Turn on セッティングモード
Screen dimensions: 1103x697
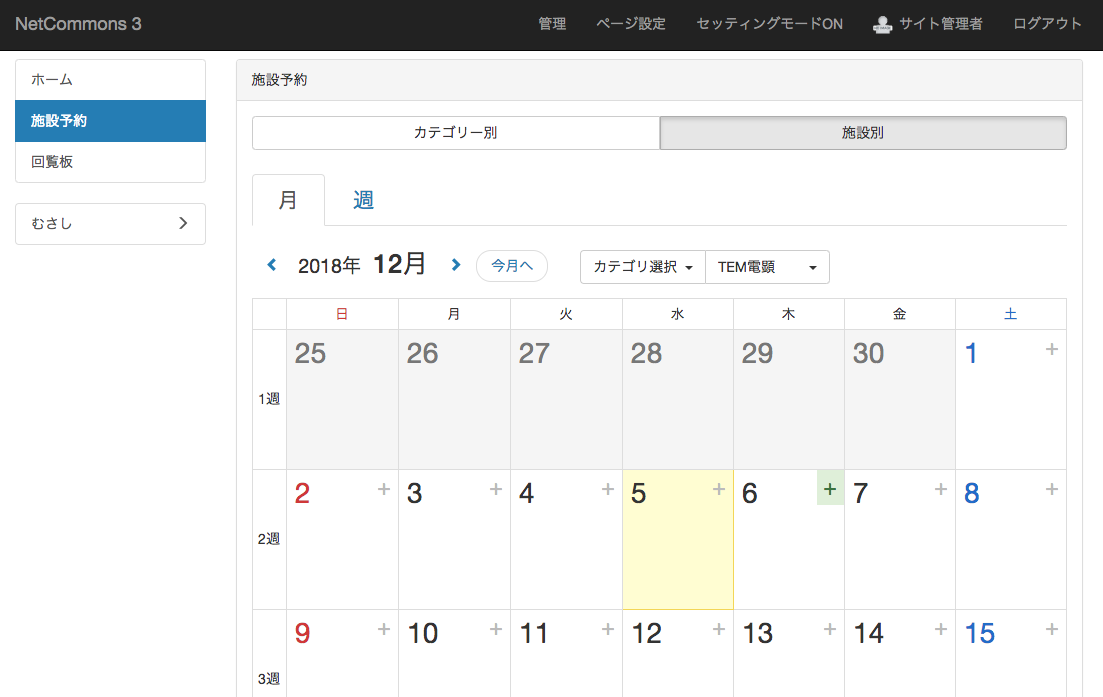click(x=769, y=23)
